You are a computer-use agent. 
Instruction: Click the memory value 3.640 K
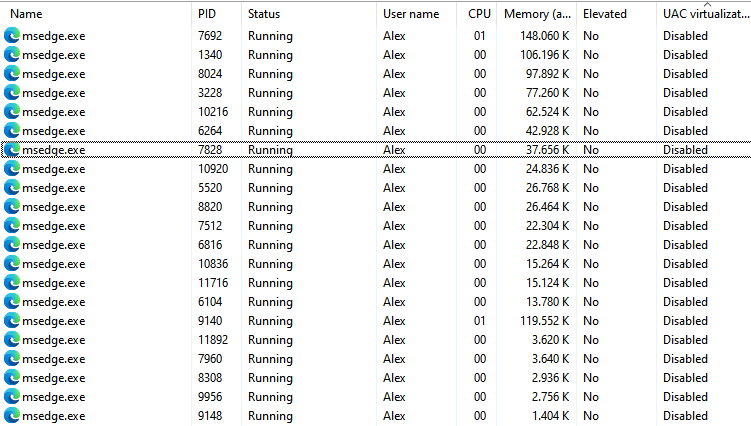pyautogui.click(x=550, y=359)
